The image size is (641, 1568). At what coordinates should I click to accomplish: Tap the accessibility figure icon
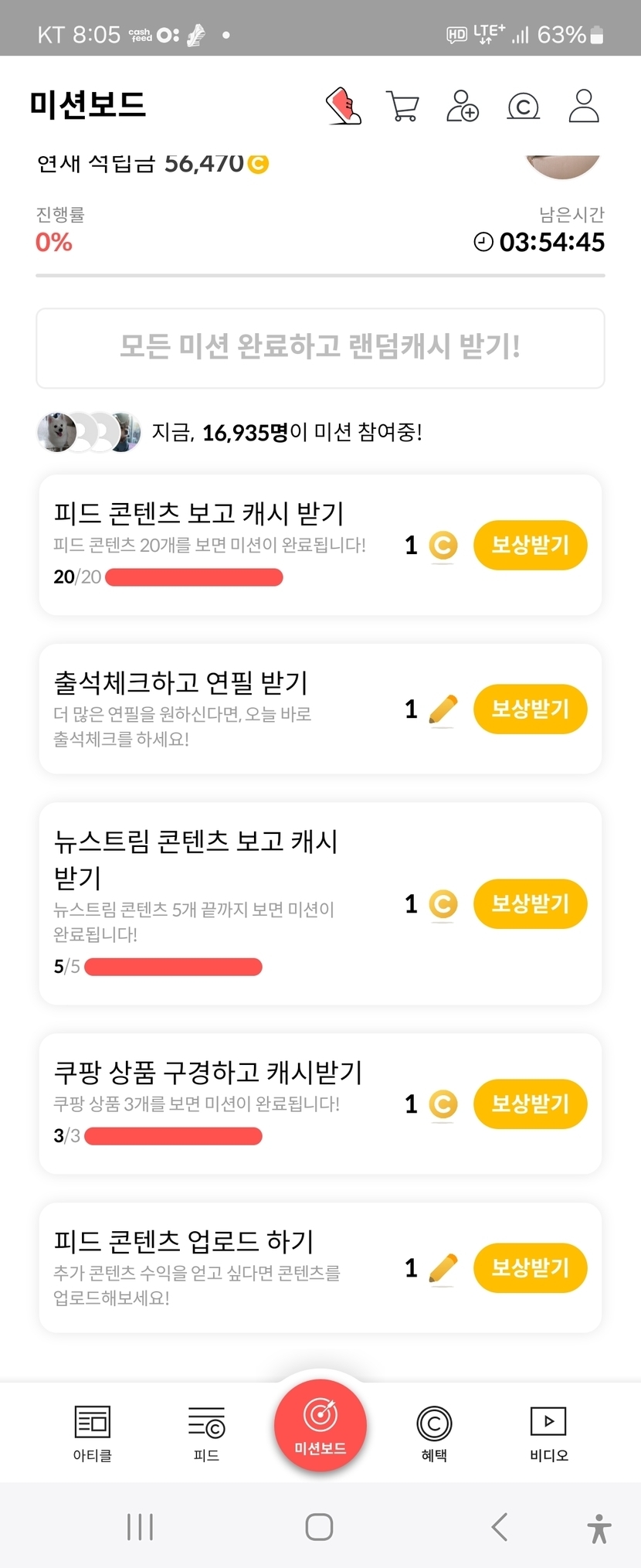pyautogui.click(x=599, y=1528)
